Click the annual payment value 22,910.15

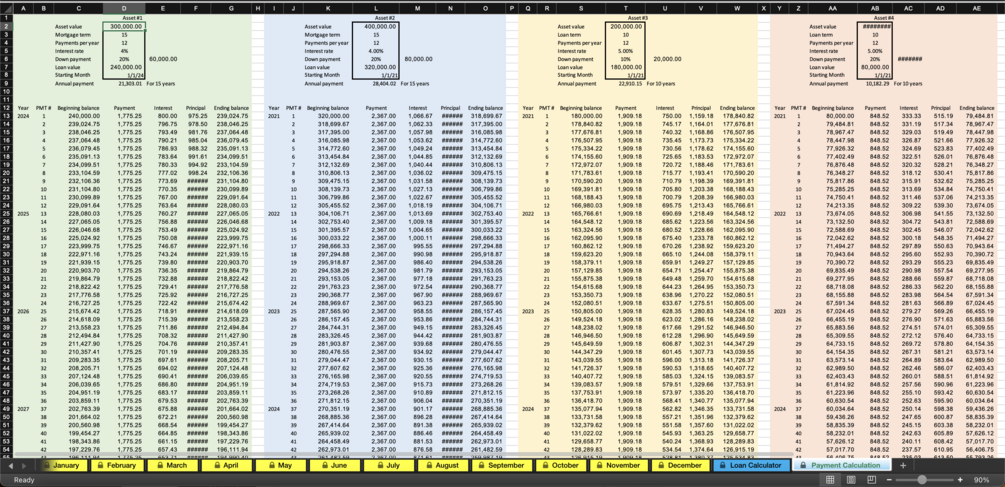coord(630,83)
